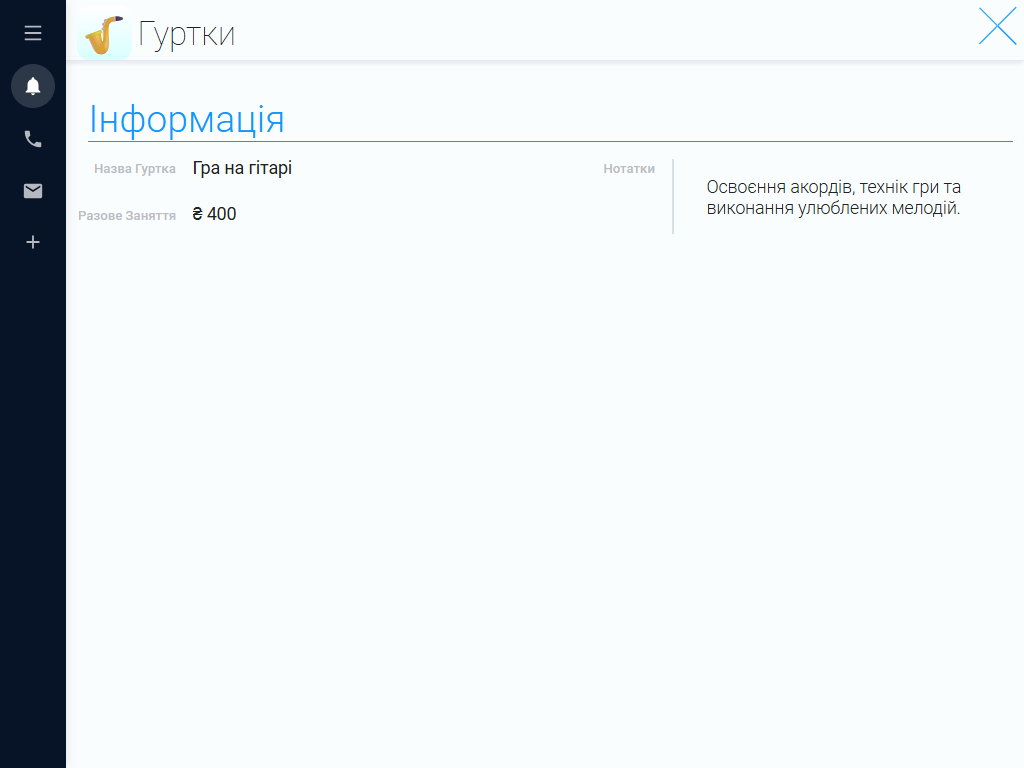This screenshot has height=768, width=1024.
Task: Click the Гуртки header title
Action: 187,34
